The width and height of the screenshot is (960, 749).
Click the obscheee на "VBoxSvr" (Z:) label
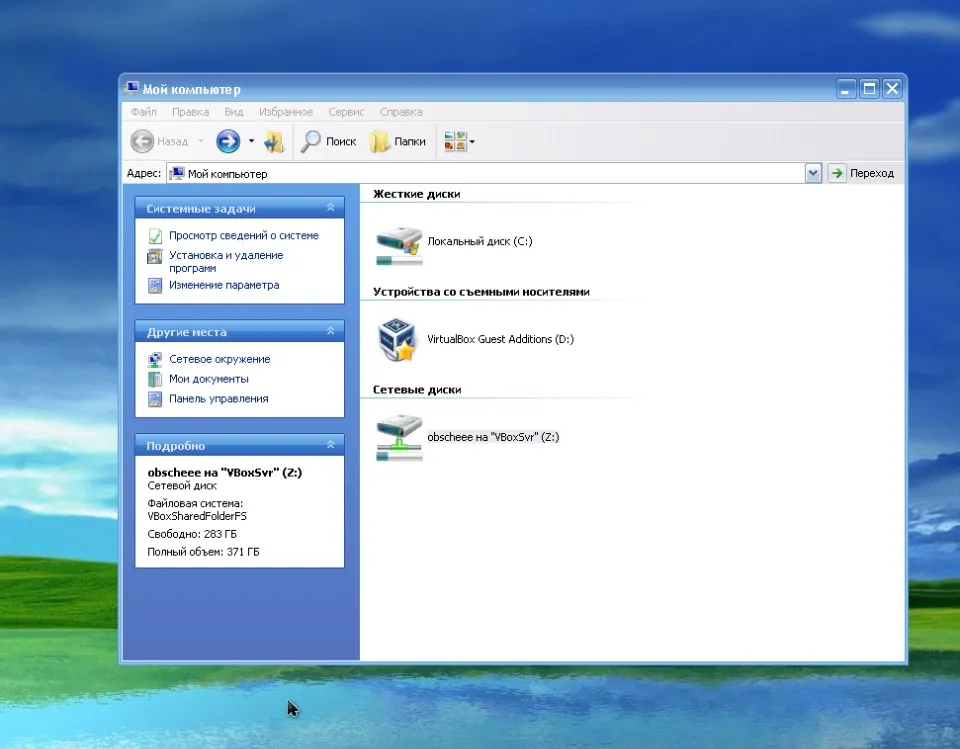coord(493,437)
